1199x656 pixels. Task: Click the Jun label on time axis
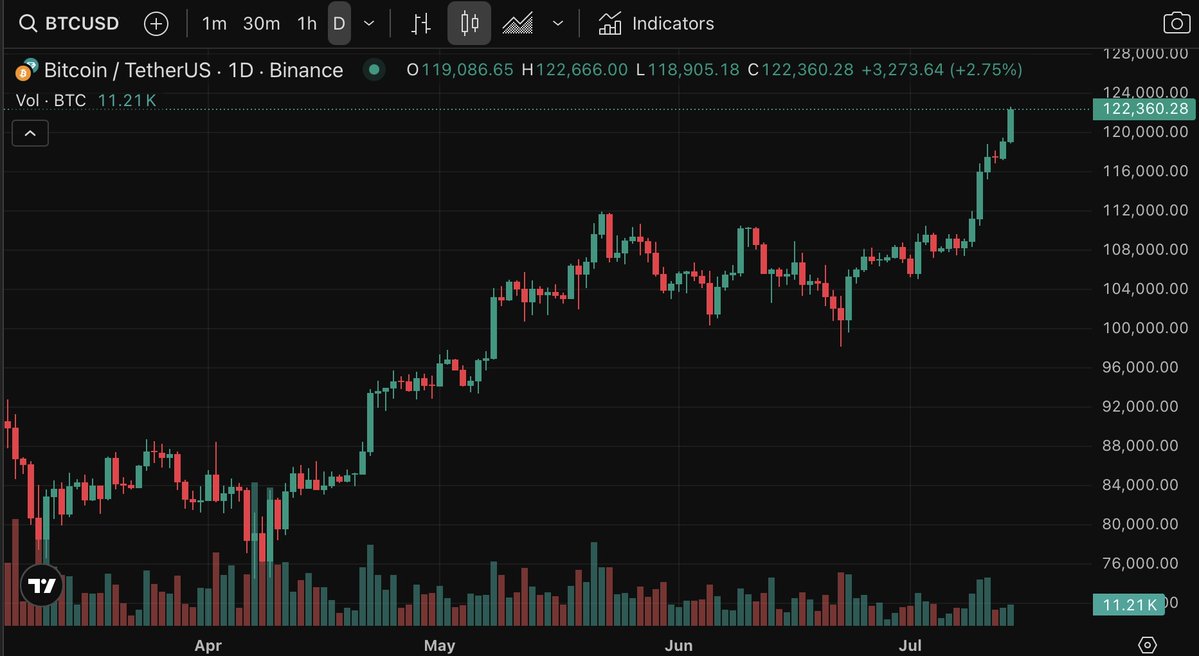coord(678,645)
